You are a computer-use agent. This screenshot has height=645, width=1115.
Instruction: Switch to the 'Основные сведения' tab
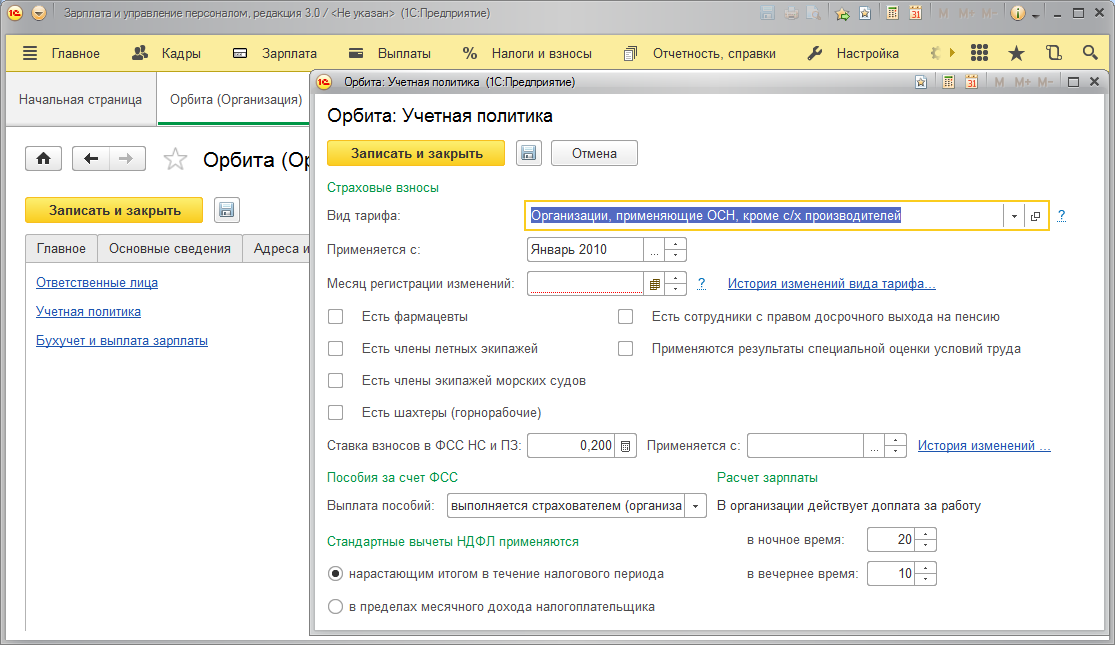click(169, 249)
